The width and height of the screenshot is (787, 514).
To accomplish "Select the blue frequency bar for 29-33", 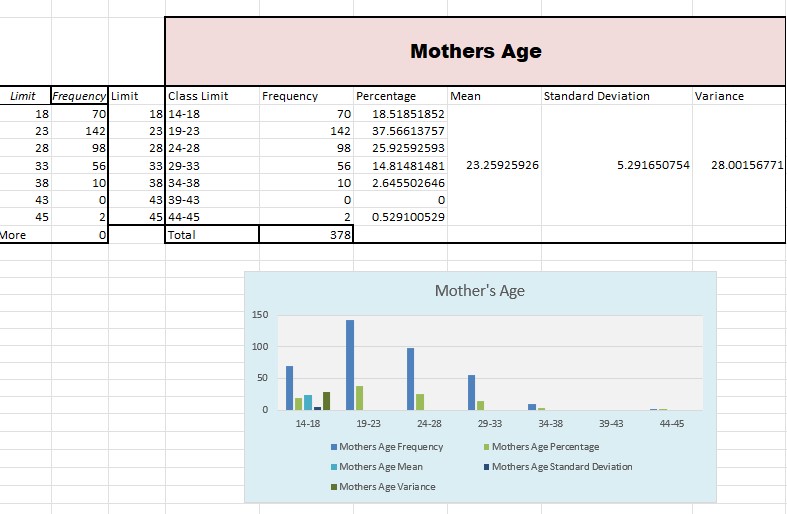I will [x=471, y=393].
